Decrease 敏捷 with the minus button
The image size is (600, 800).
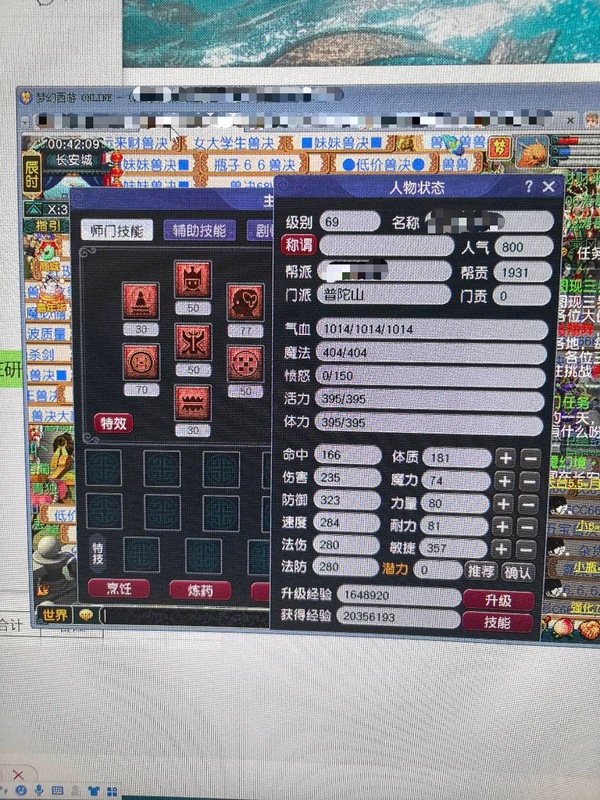tap(526, 549)
